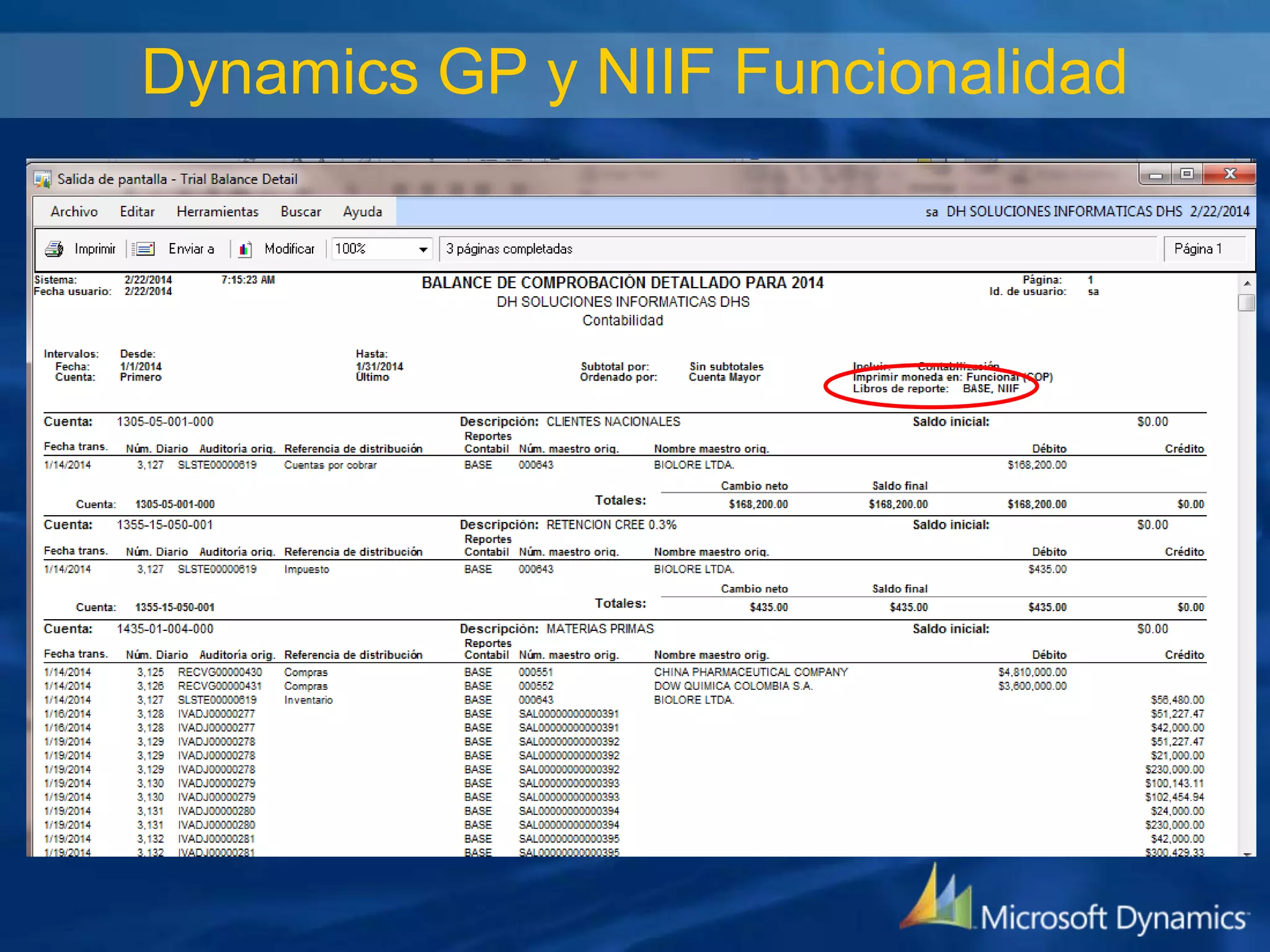Viewport: 1270px width, 952px height.
Task: Click CHINA PHARMACEUTICAL COMPANY name
Action: coord(751,672)
